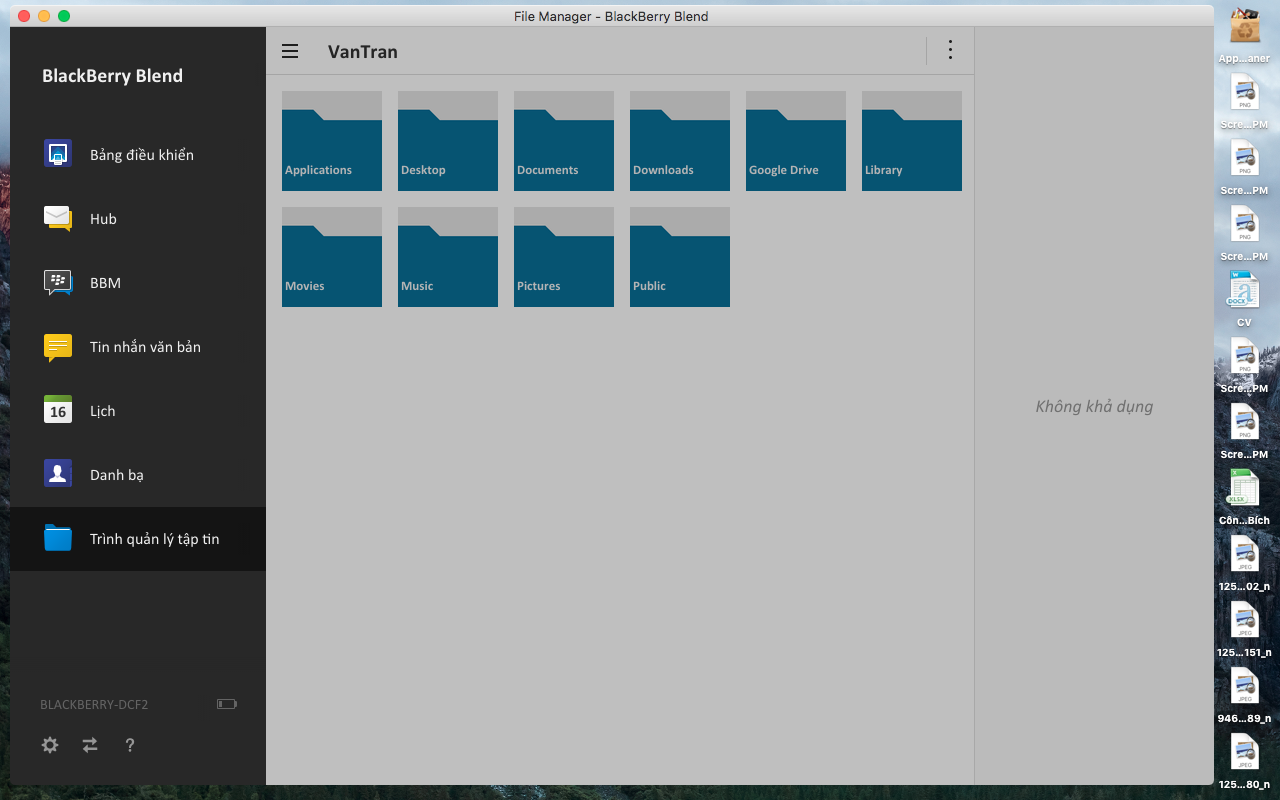Open the Documents folder

tap(564, 141)
